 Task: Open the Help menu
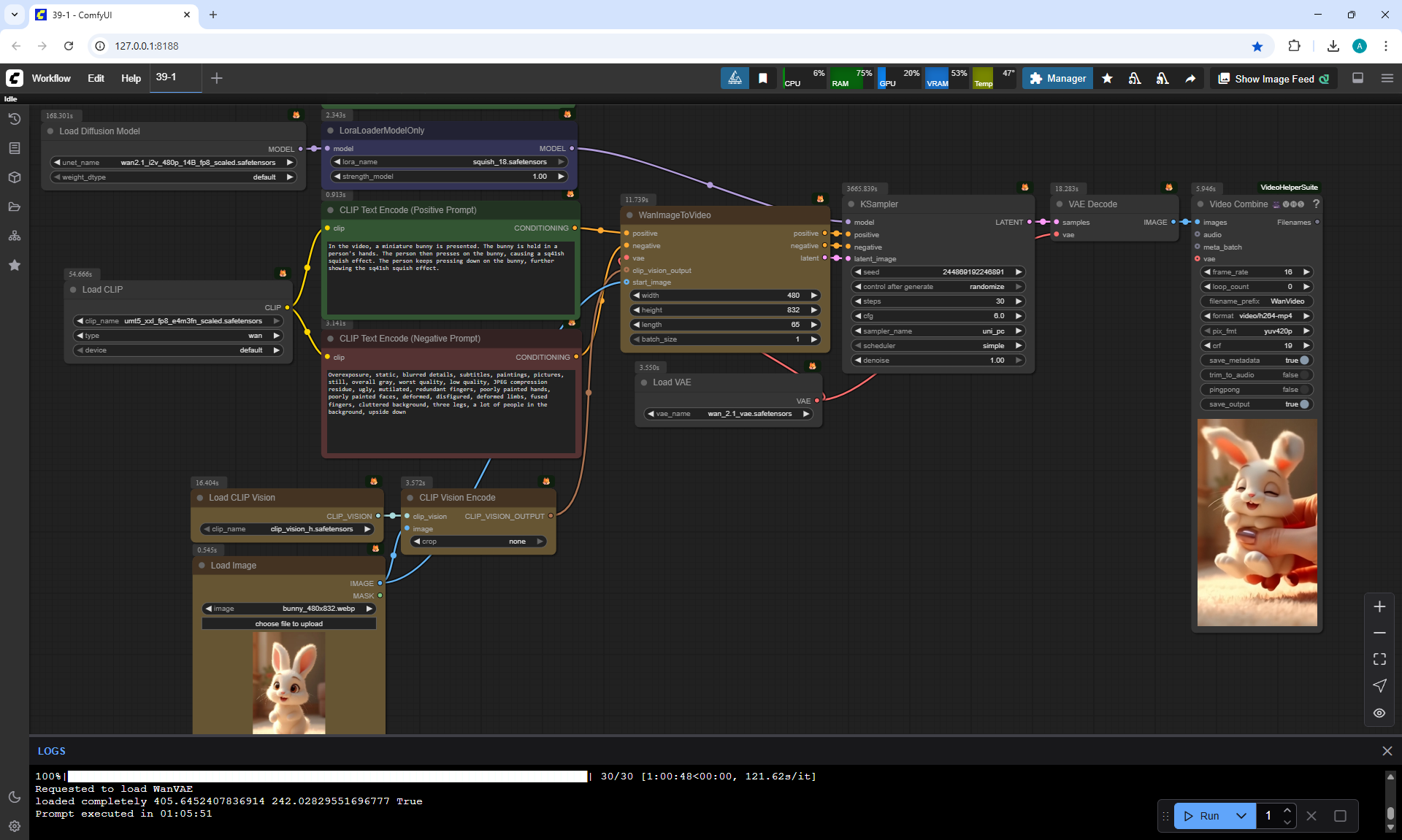(x=131, y=78)
